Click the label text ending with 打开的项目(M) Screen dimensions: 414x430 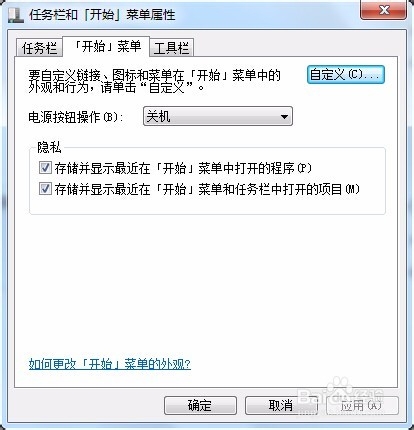click(x=207, y=189)
